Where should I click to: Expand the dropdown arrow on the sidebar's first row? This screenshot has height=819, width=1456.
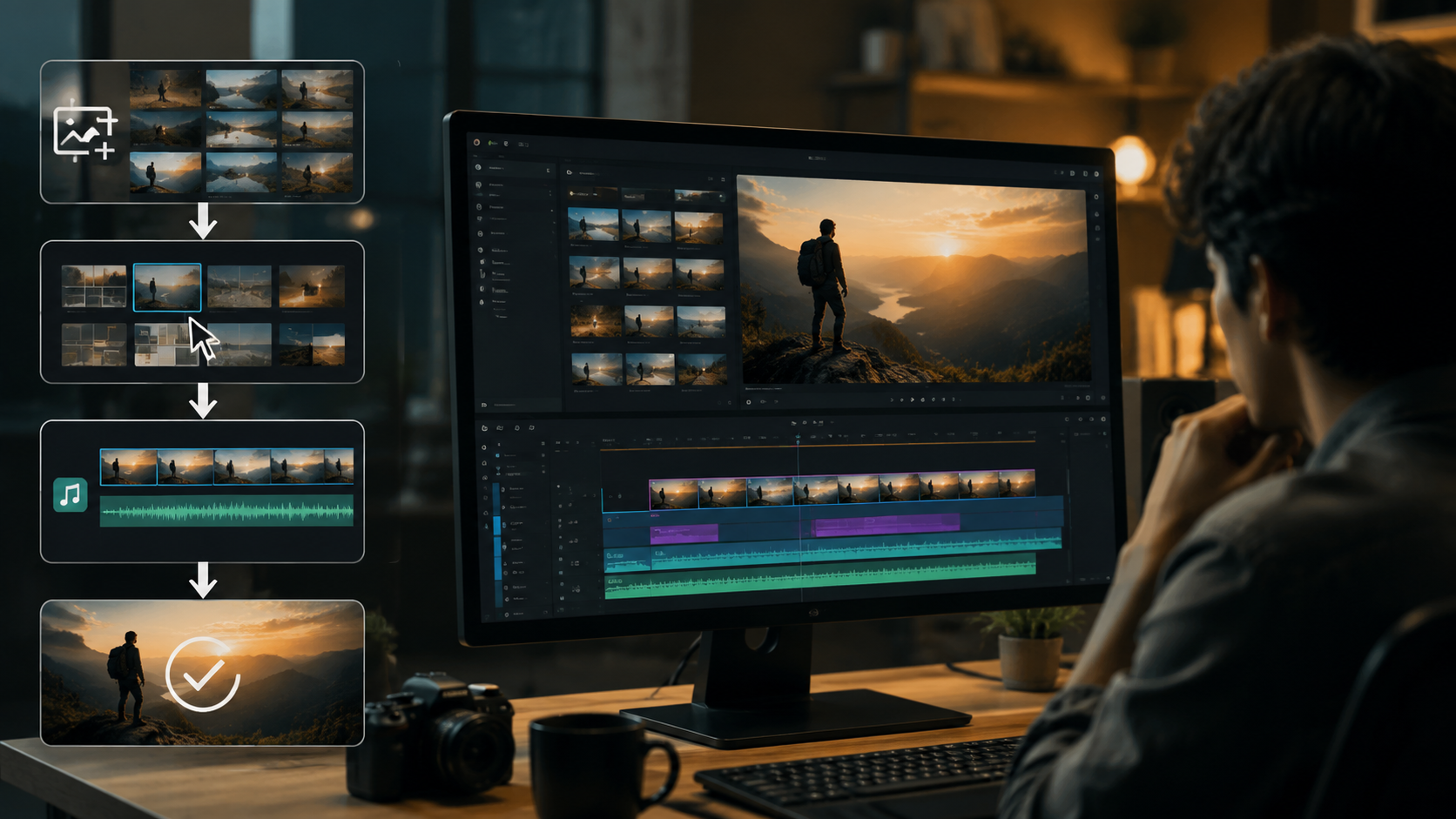(x=548, y=171)
